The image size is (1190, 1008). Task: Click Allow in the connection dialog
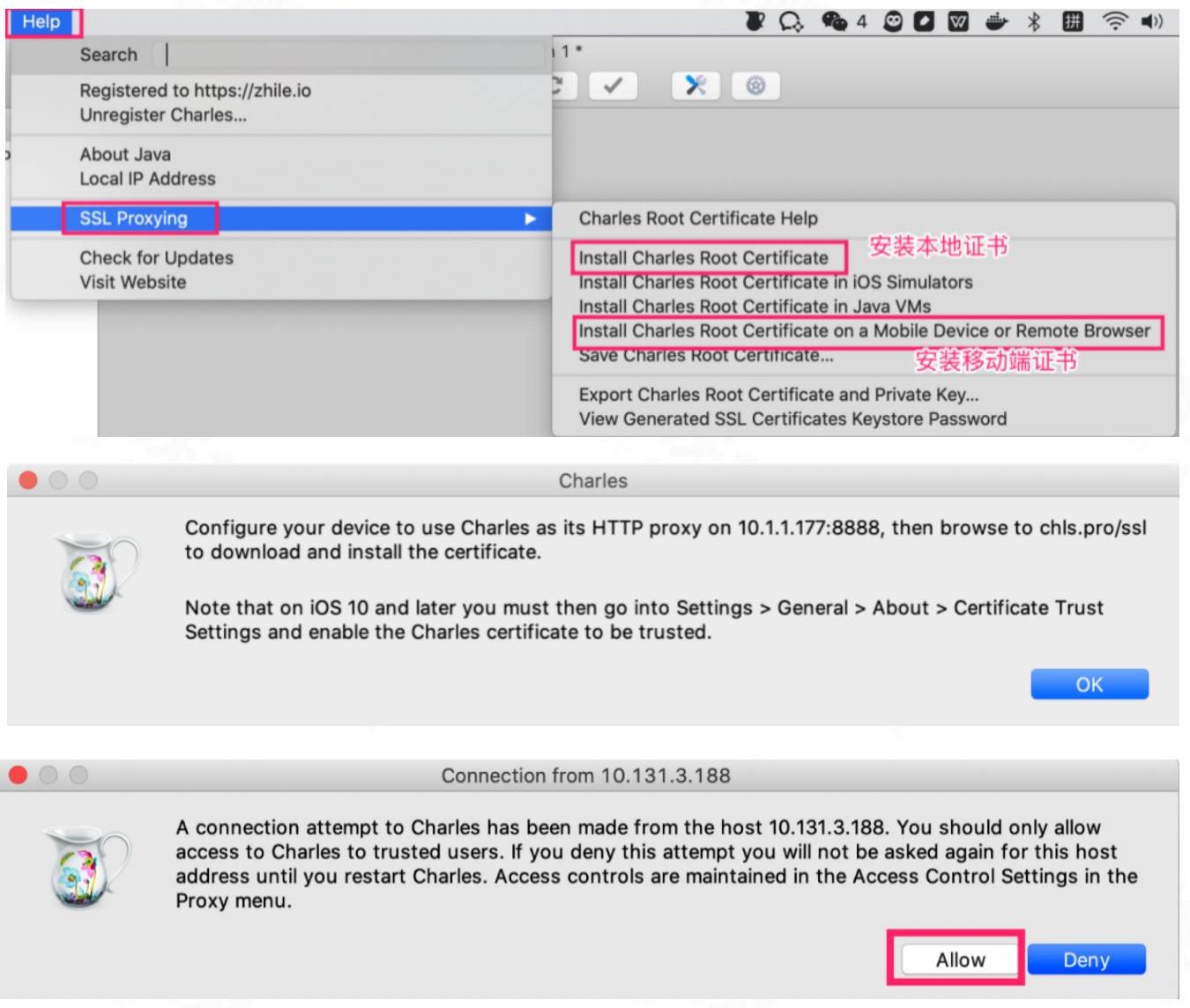(x=960, y=960)
